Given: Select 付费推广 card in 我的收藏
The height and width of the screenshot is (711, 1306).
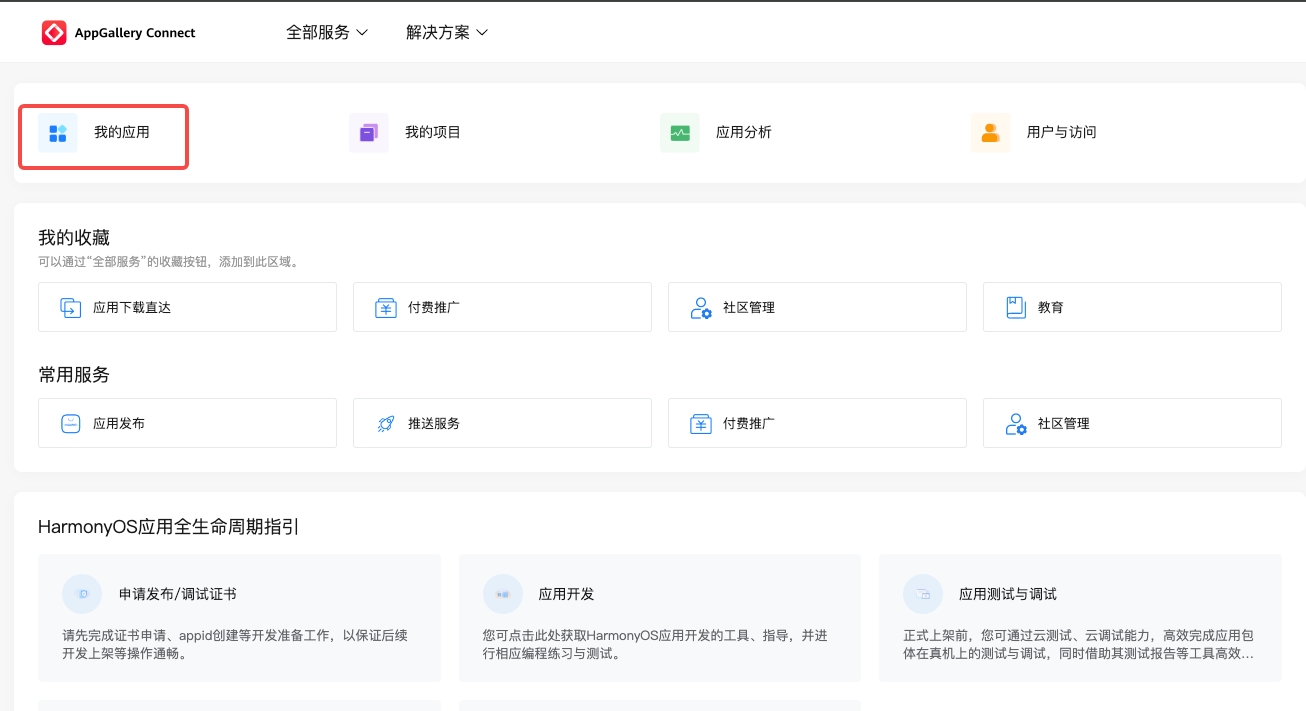Looking at the screenshot, I should tap(502, 307).
